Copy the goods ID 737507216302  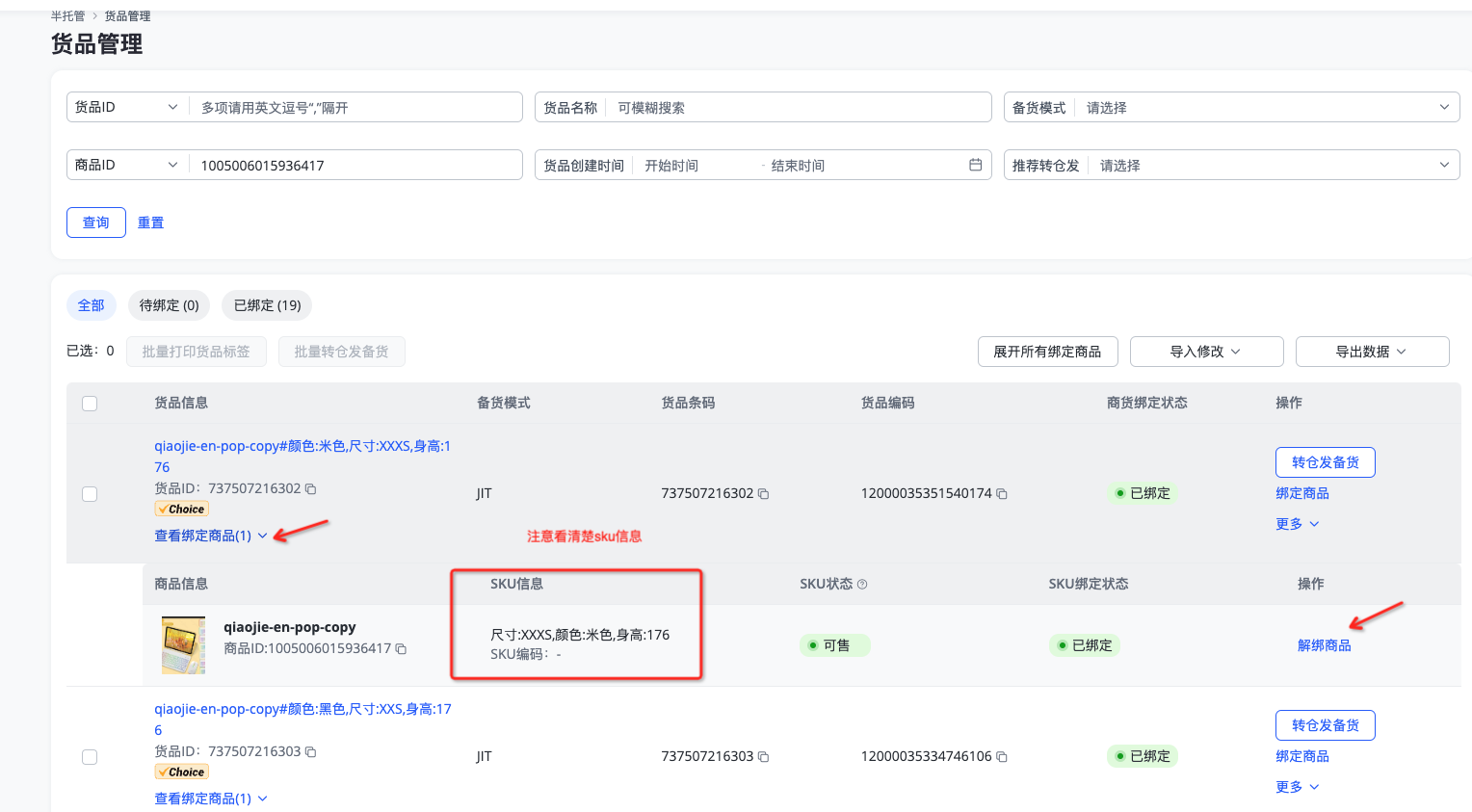click(311, 489)
